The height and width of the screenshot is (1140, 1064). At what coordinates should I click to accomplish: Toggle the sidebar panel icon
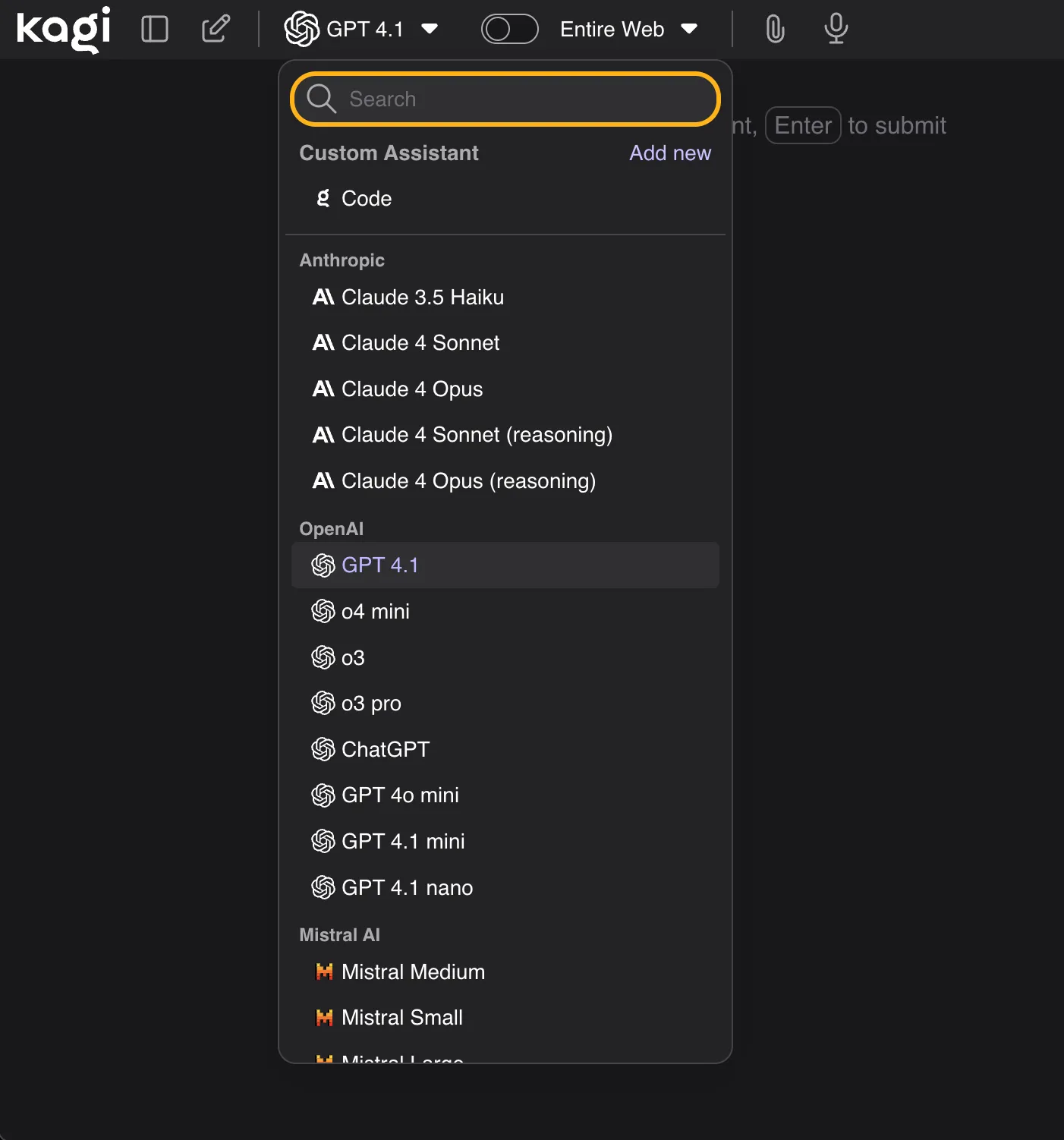(x=155, y=29)
